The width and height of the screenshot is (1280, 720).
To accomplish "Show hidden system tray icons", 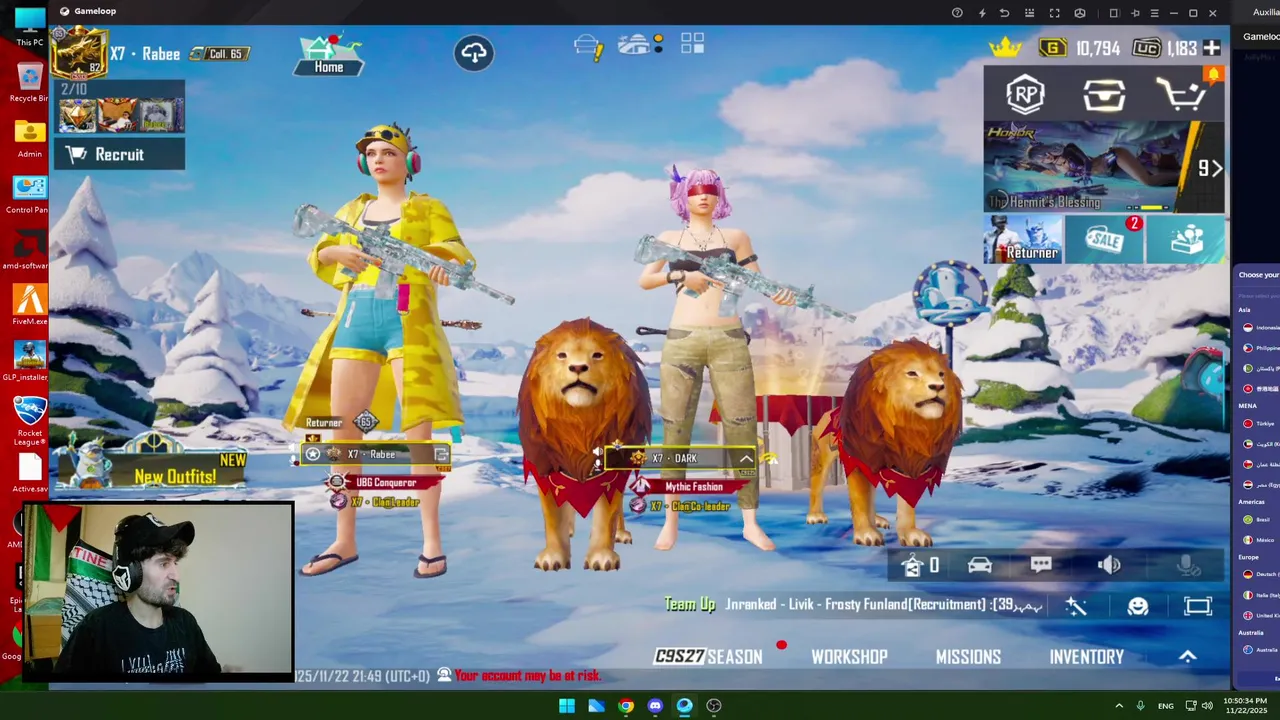I will tap(1119, 706).
